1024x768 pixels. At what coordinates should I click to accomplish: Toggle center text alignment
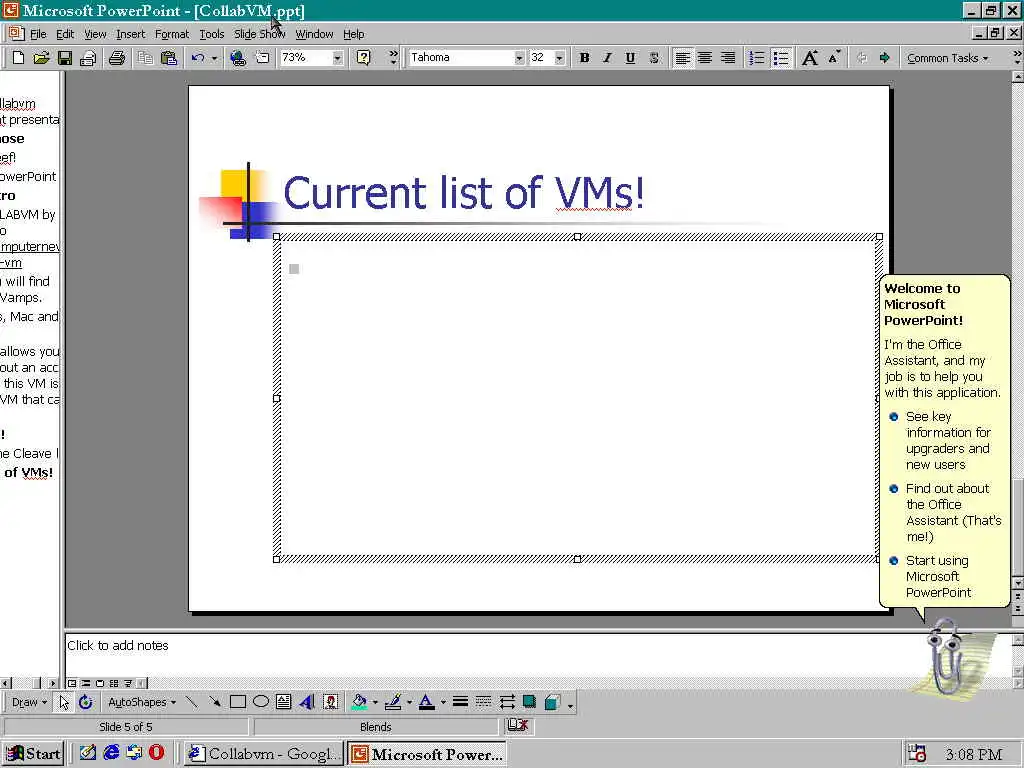[x=705, y=58]
